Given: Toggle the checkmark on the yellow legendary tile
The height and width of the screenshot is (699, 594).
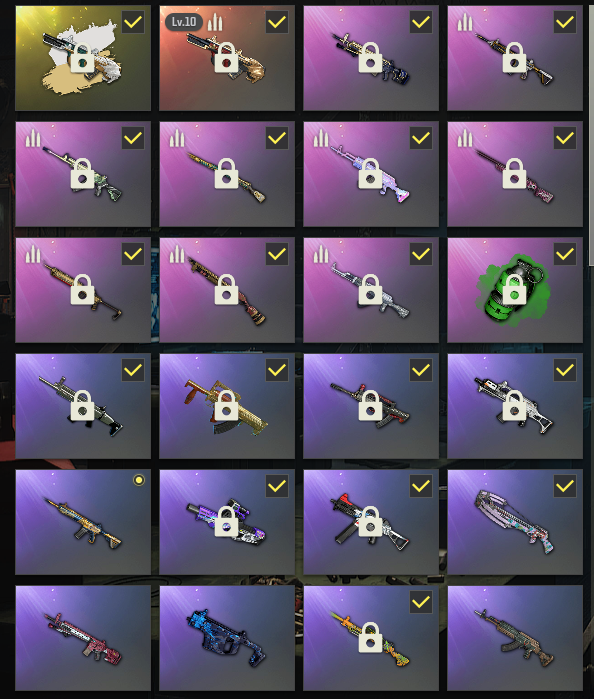Looking at the screenshot, I should pos(133,22).
